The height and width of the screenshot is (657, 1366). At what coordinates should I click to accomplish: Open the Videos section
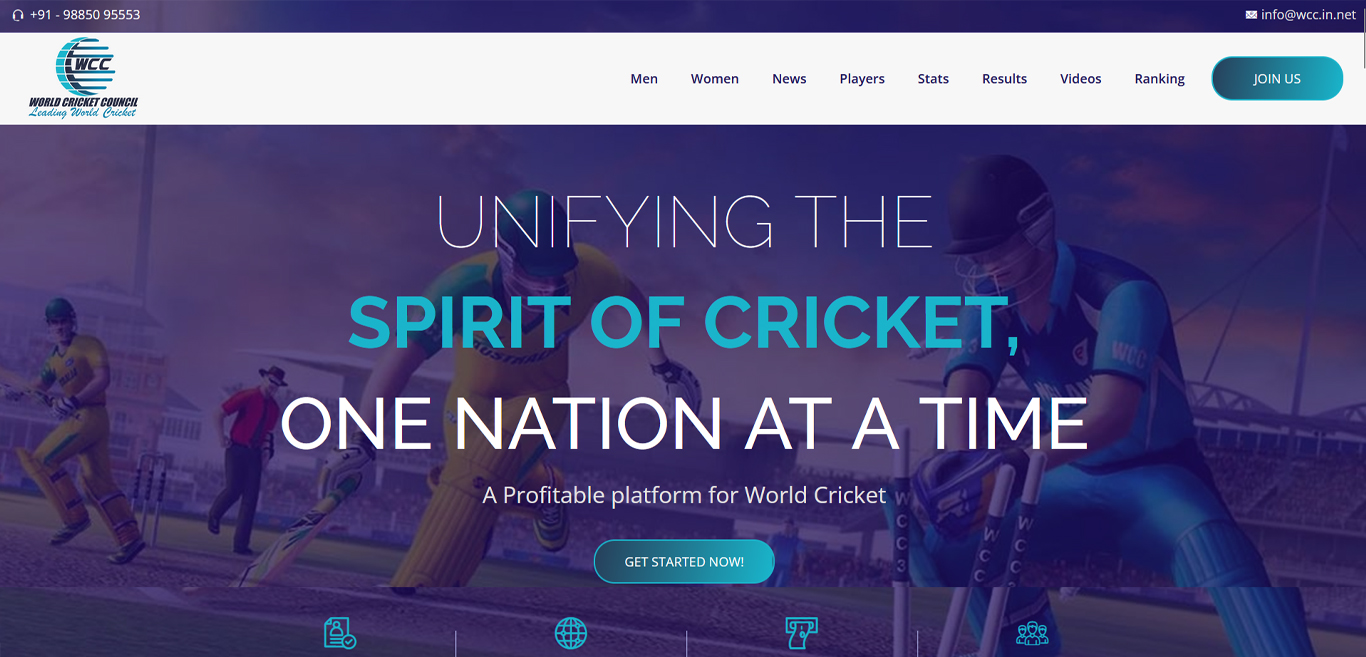[1081, 79]
